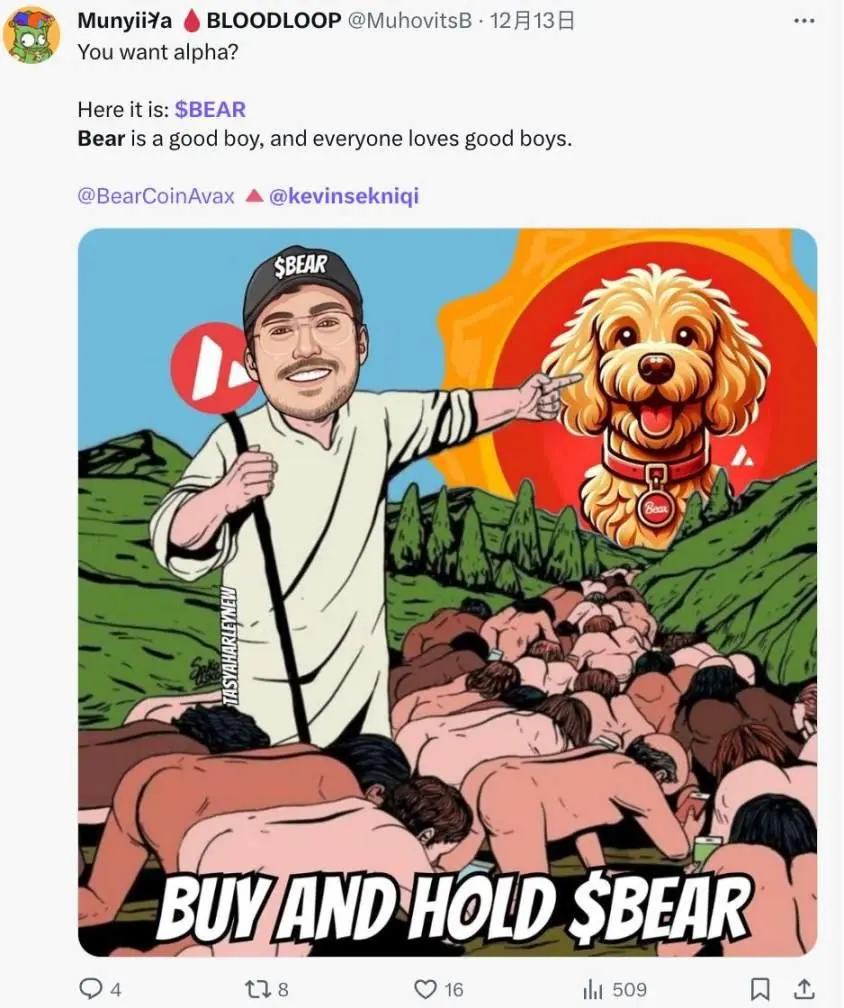Open the reply comment icon
Viewport: 844px width, 1008px height.
click(x=90, y=987)
